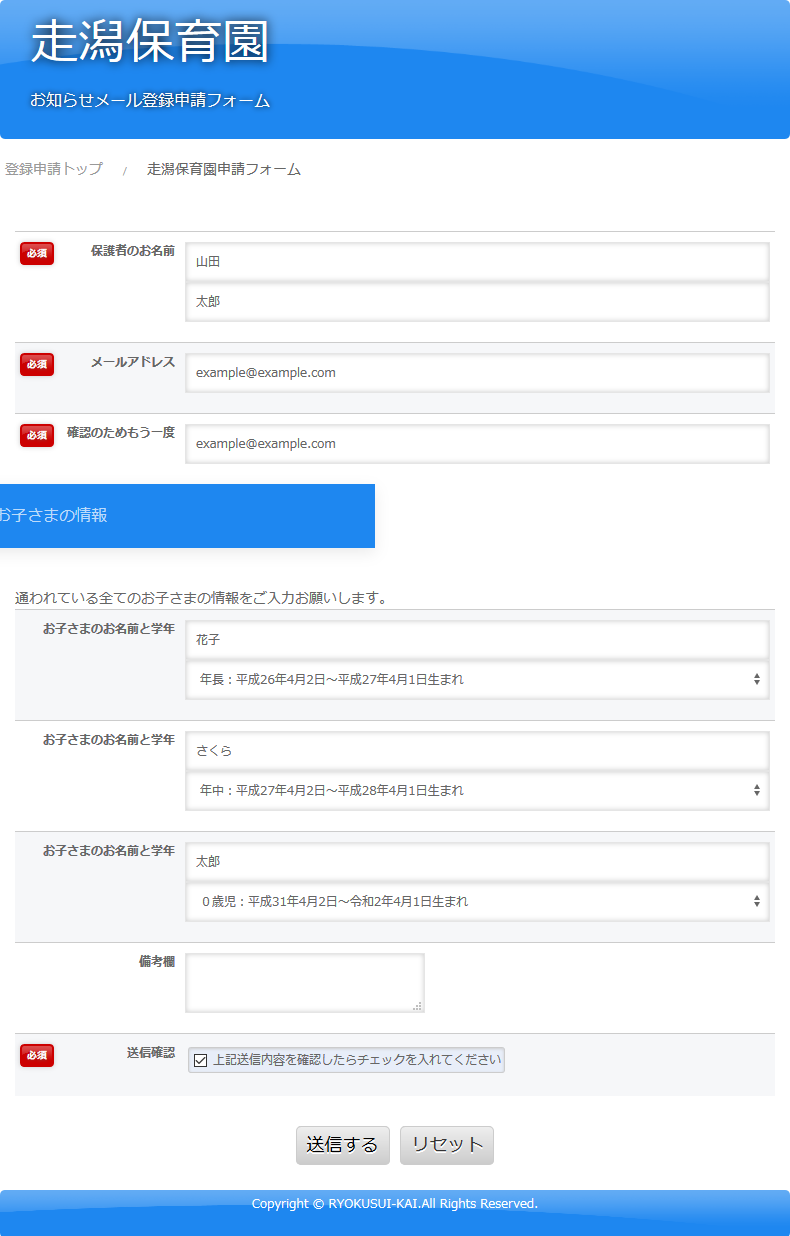Viewport: 790px width, 1236px height.
Task: Click the 走潟保育園 header title
Action: [x=150, y=42]
